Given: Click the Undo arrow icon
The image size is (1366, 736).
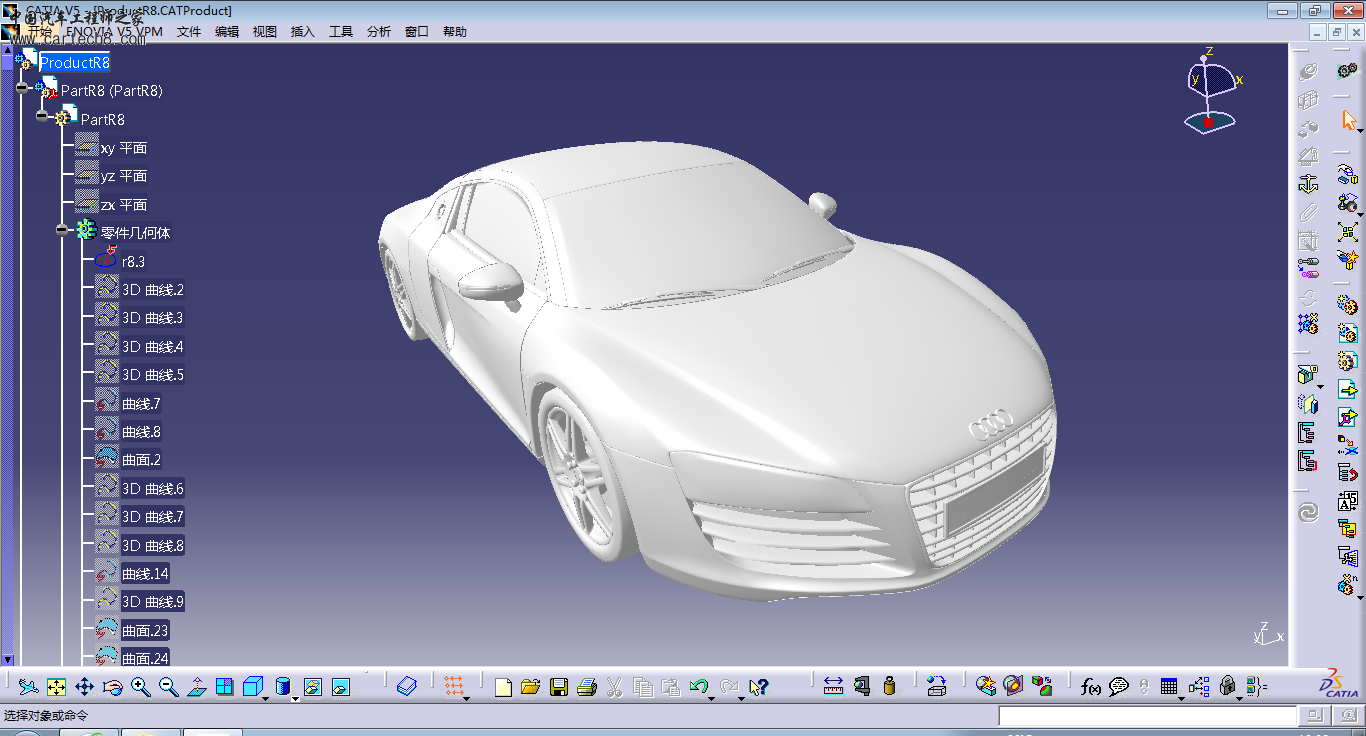Looking at the screenshot, I should [x=699, y=687].
